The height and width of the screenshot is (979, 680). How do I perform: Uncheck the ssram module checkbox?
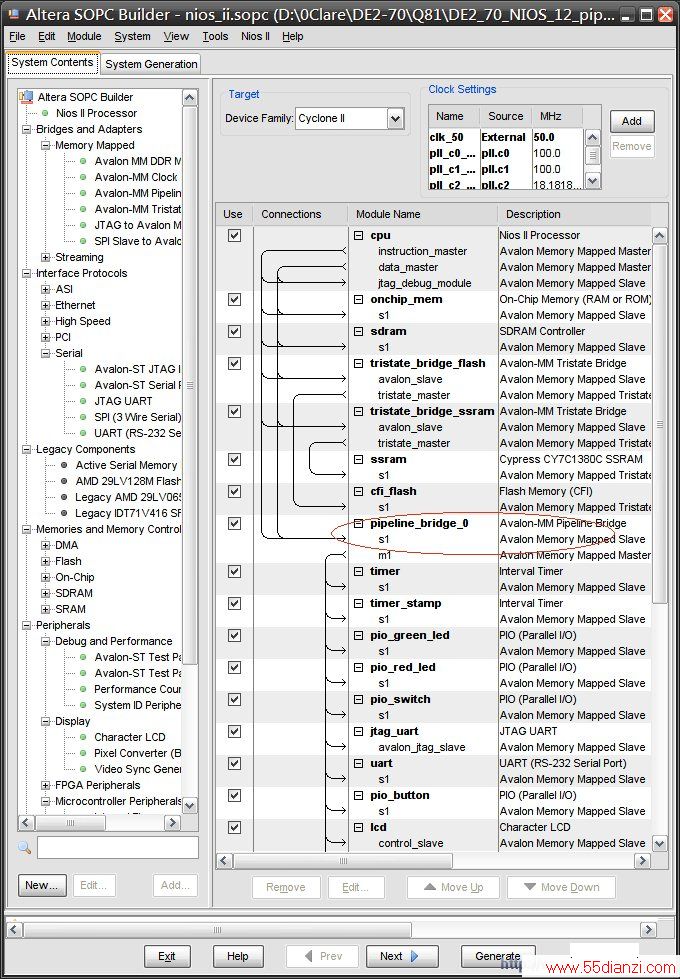pos(234,460)
